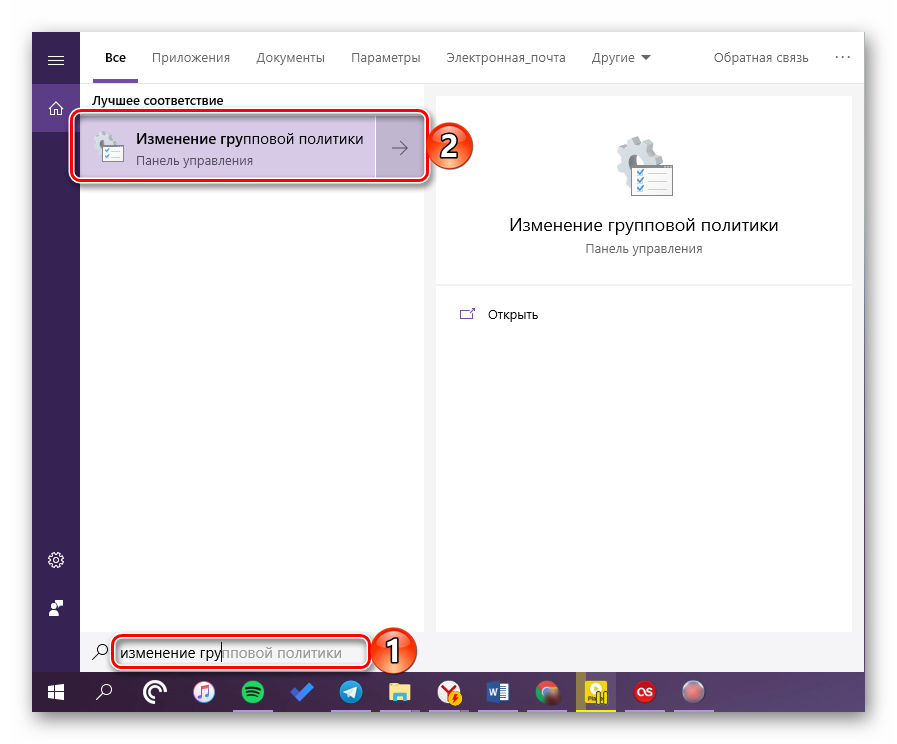
Task: Click the user account icon in sidebar
Action: tap(56, 607)
